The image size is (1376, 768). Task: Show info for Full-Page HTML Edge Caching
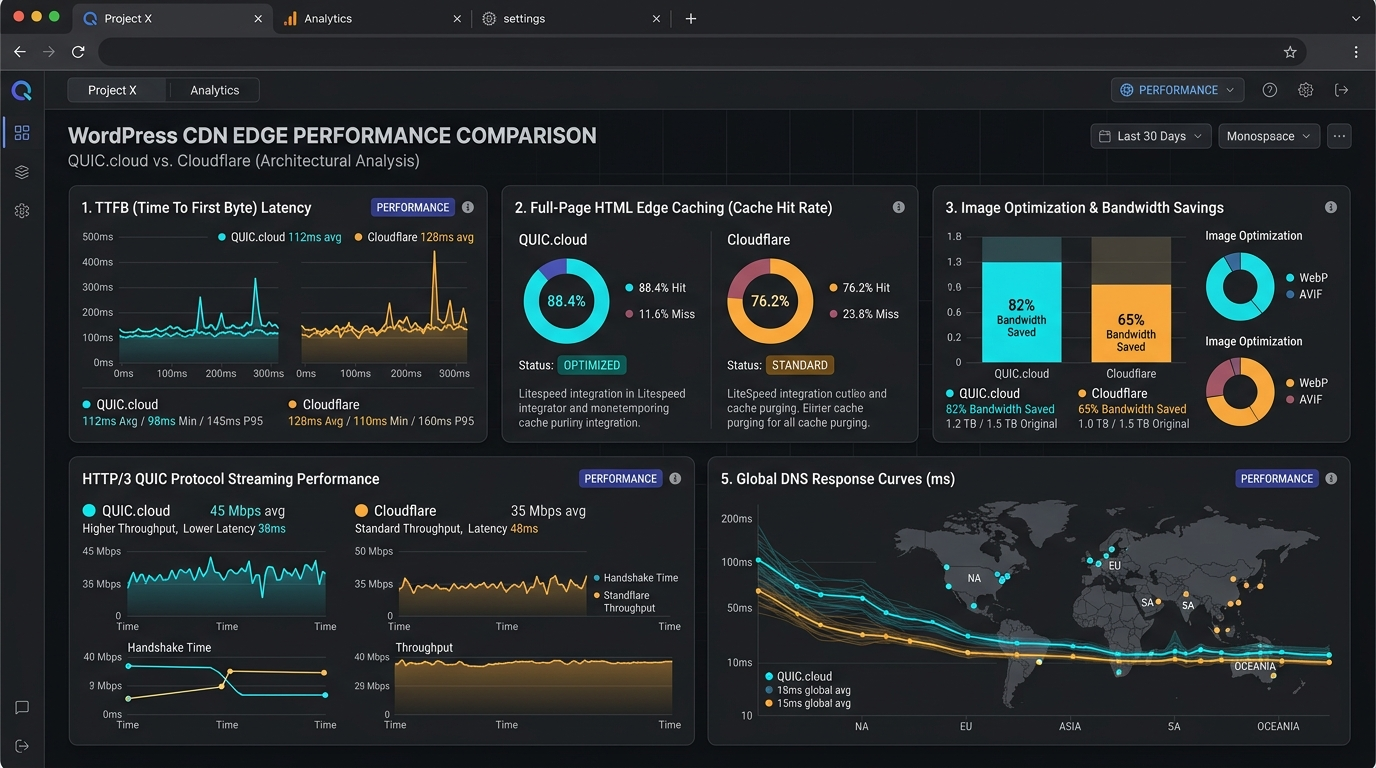pyautogui.click(x=898, y=207)
